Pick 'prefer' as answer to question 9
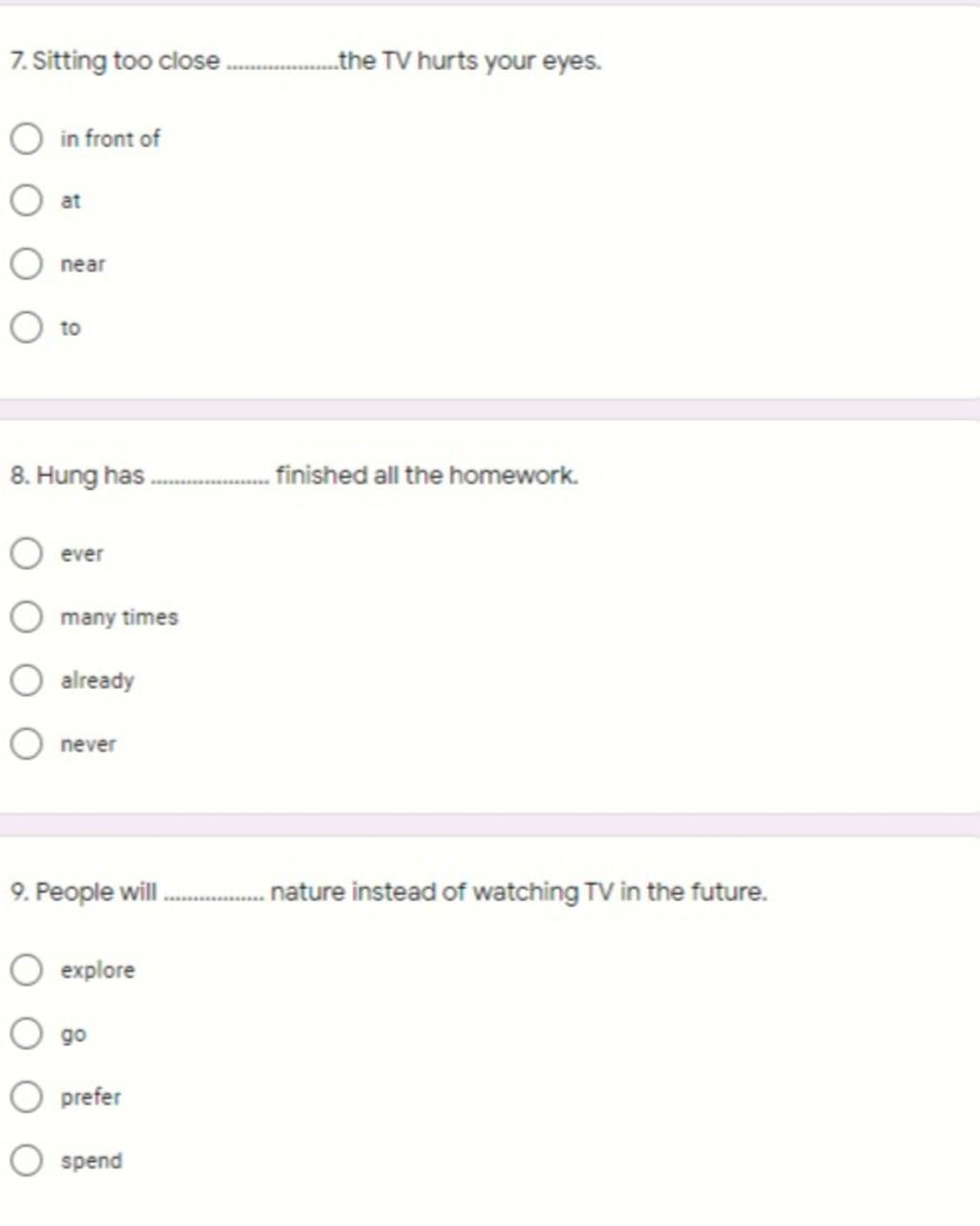980x1226 pixels. 26,1097
